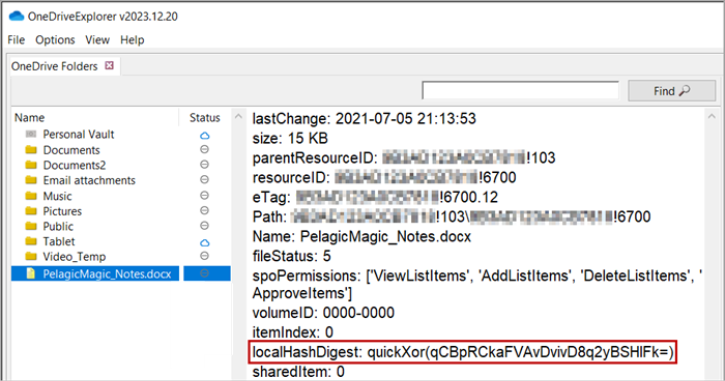Select the PelagicMagic_Notes.docx file

click(107, 274)
